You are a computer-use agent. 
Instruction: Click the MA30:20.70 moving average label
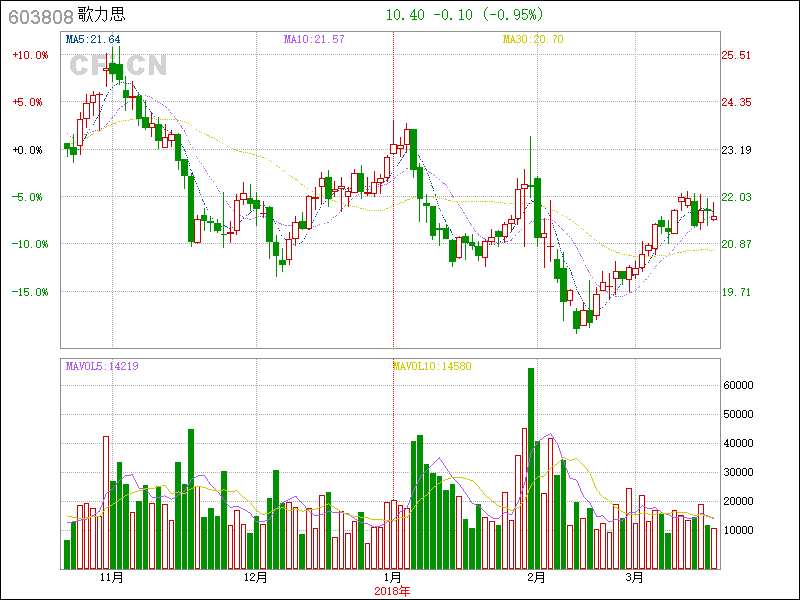[532, 40]
